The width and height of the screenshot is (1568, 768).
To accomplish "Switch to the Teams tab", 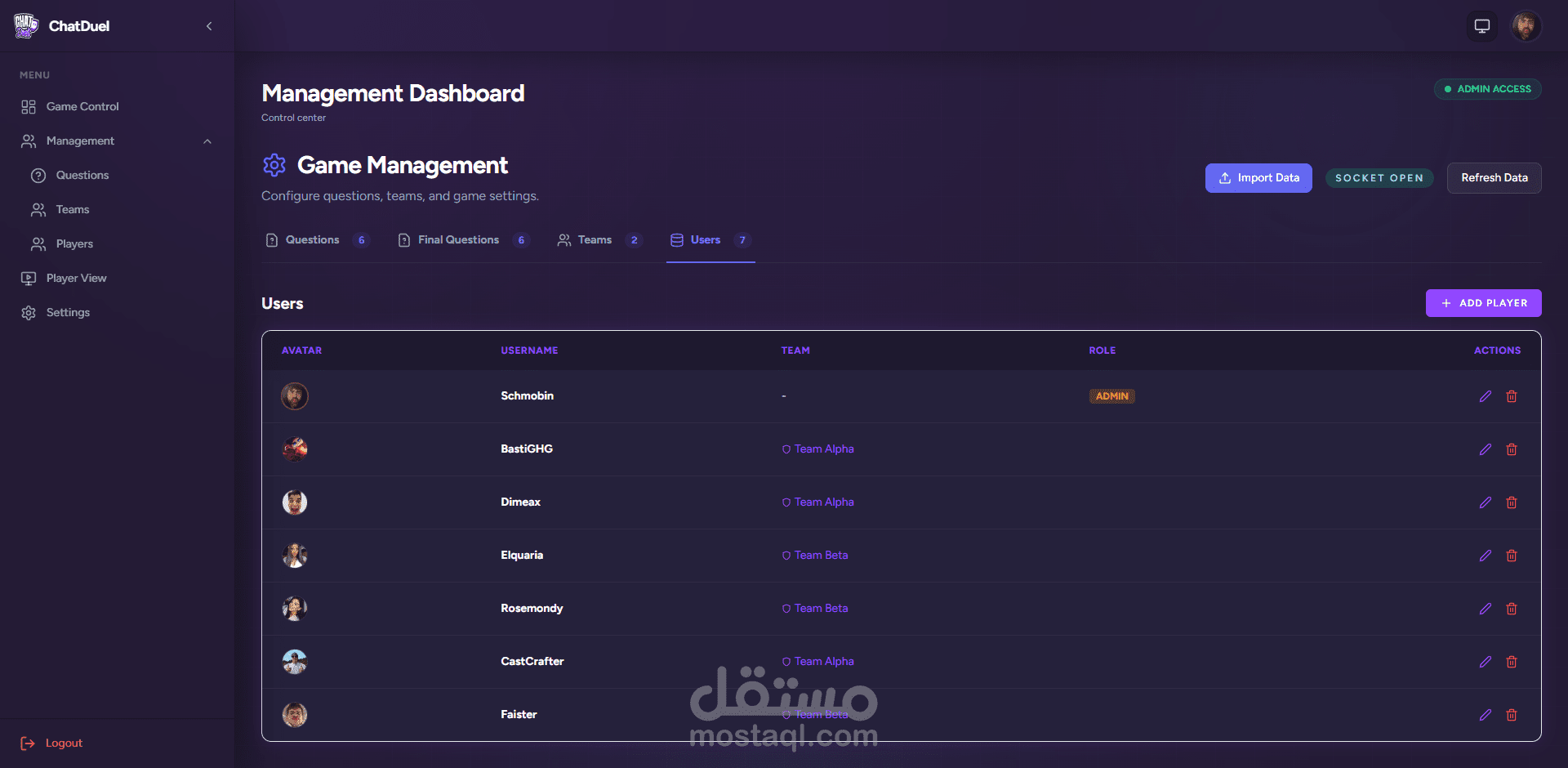I will (x=599, y=240).
